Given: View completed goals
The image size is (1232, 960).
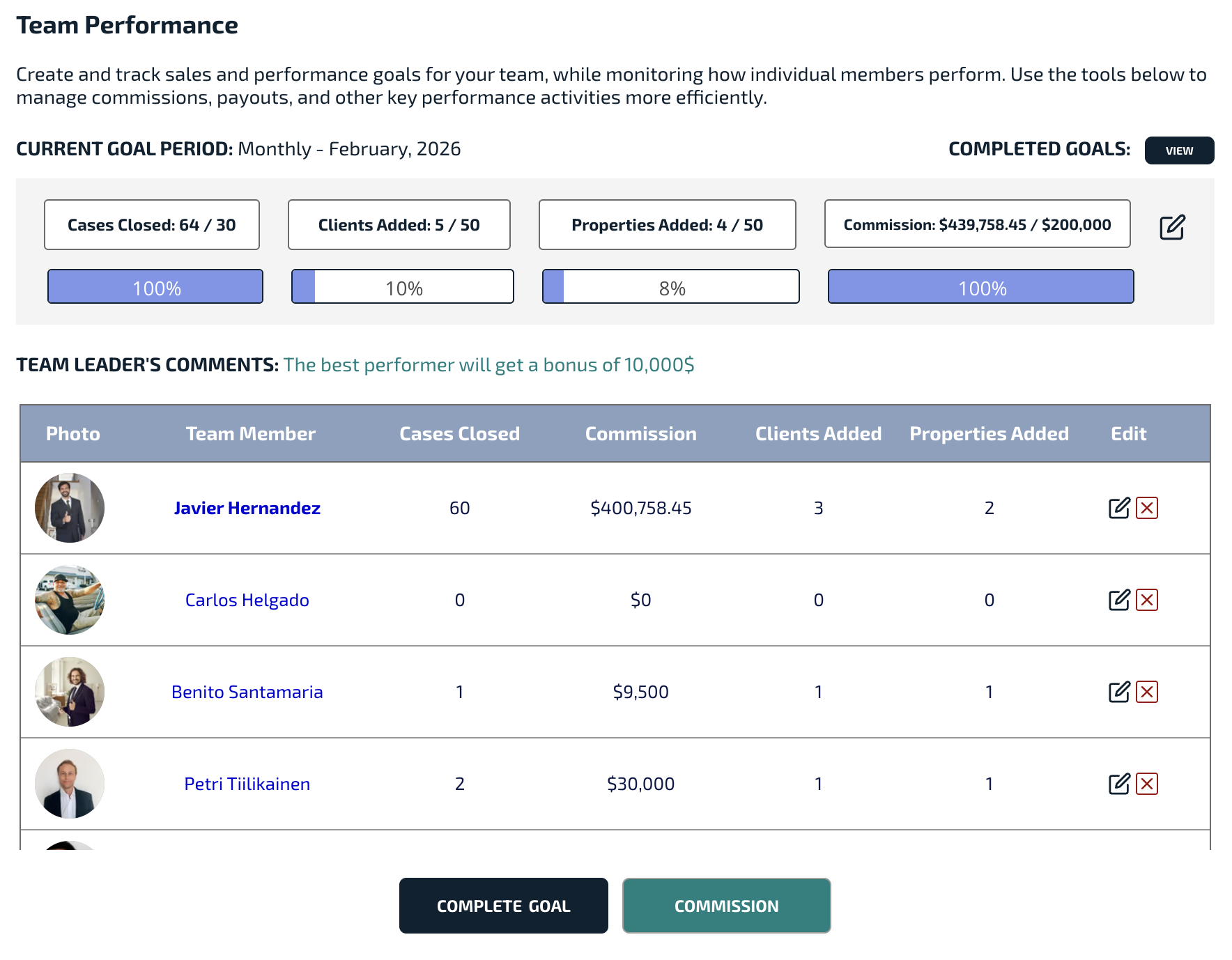Looking at the screenshot, I should pos(1178,150).
